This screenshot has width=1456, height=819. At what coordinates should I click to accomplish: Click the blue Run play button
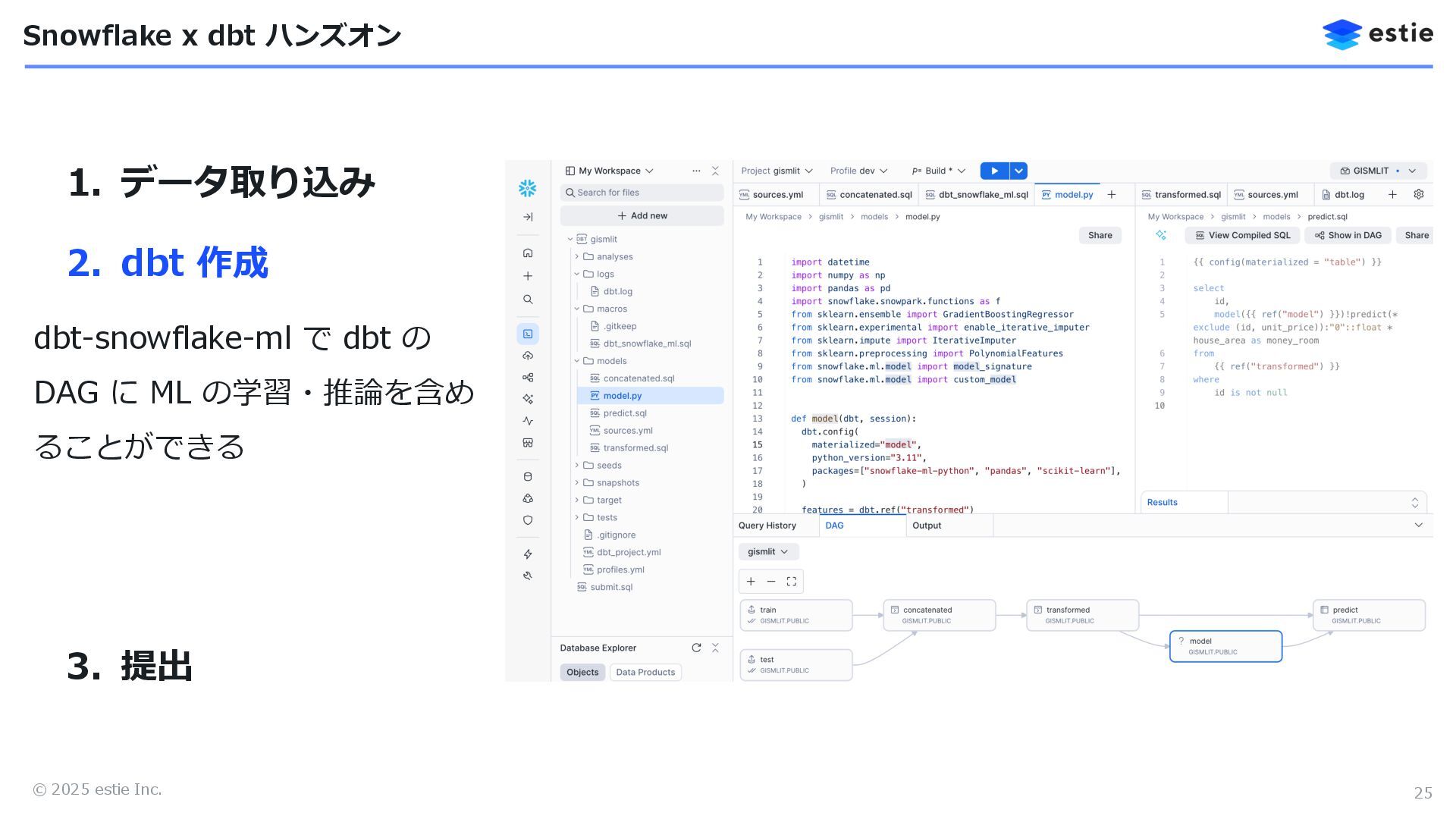tap(994, 171)
